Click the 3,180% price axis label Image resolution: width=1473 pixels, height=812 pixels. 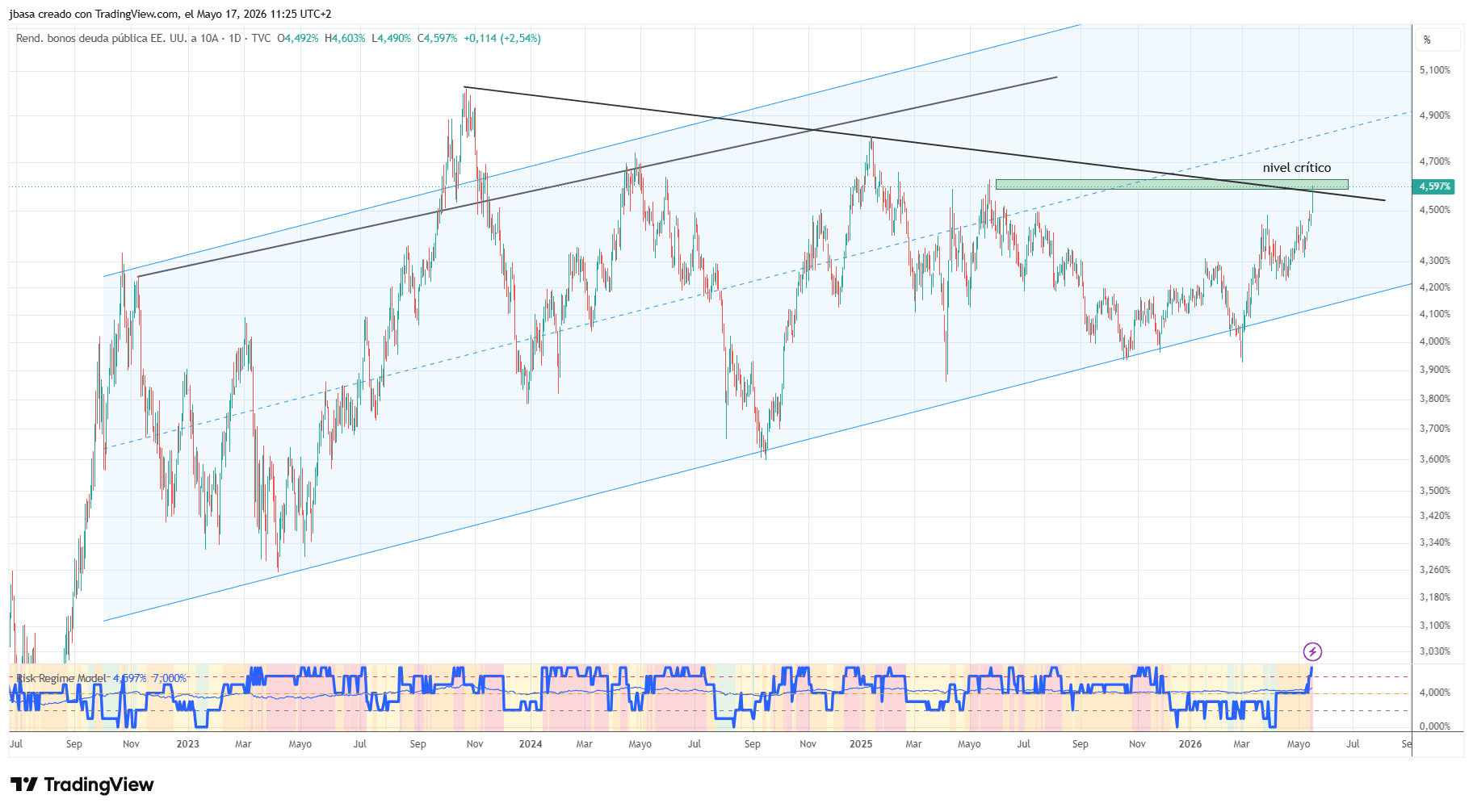1435,597
